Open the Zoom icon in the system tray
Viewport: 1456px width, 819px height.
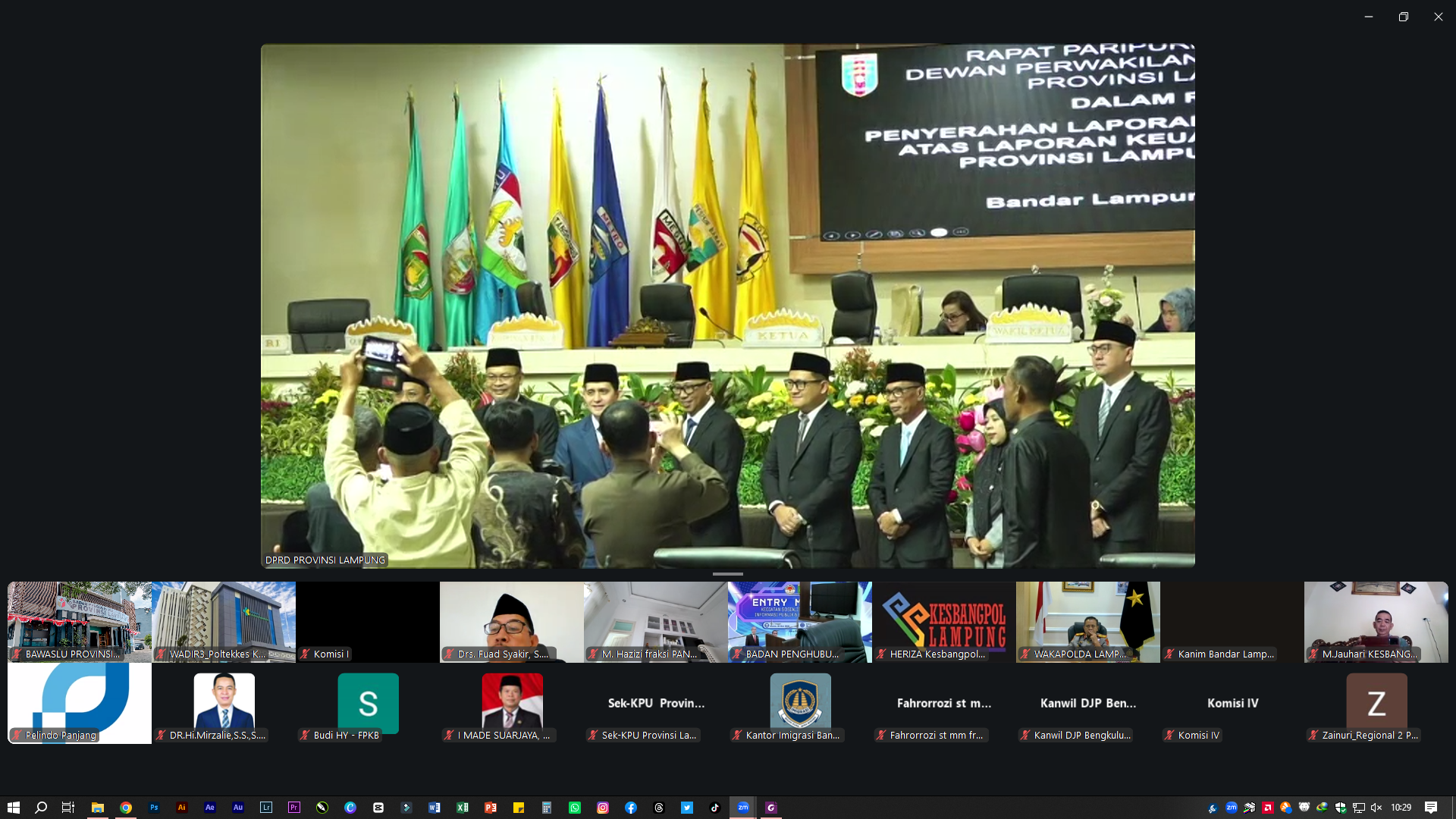[1232, 808]
